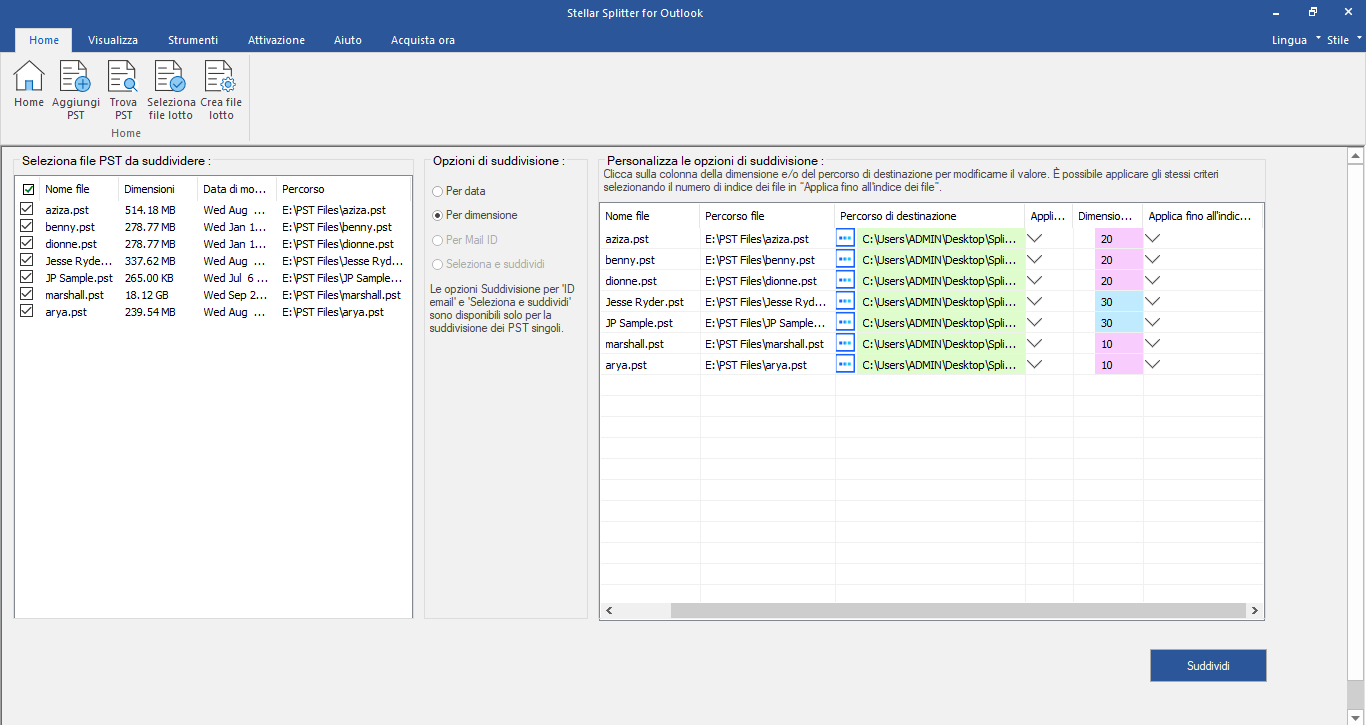Click the Suddividi button

point(1208,665)
